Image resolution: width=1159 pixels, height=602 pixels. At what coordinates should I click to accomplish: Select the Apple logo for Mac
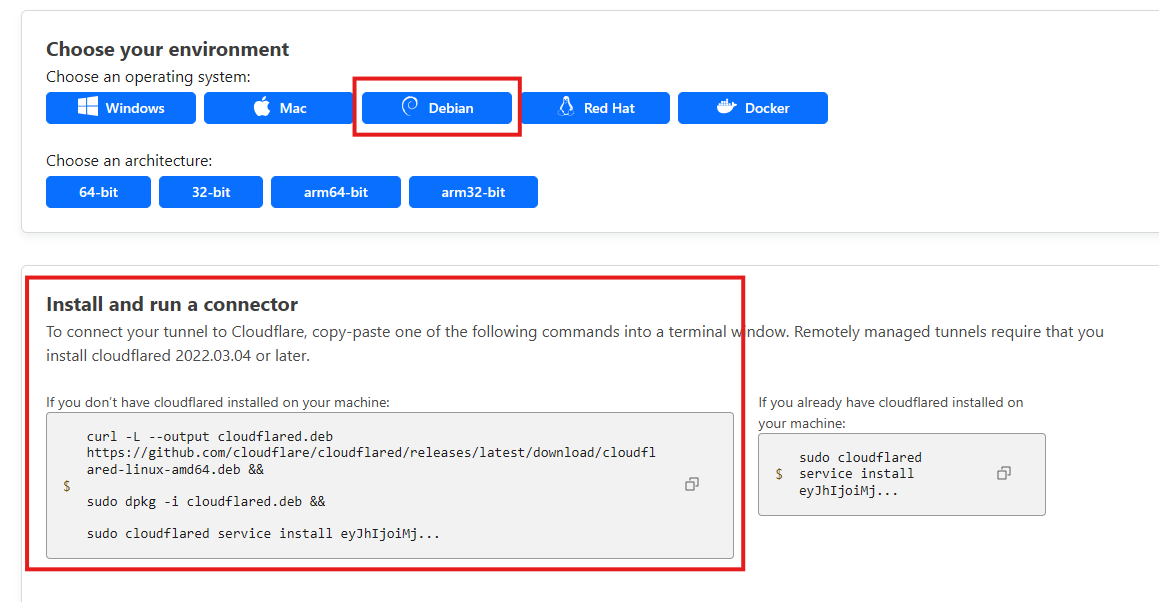click(x=262, y=108)
